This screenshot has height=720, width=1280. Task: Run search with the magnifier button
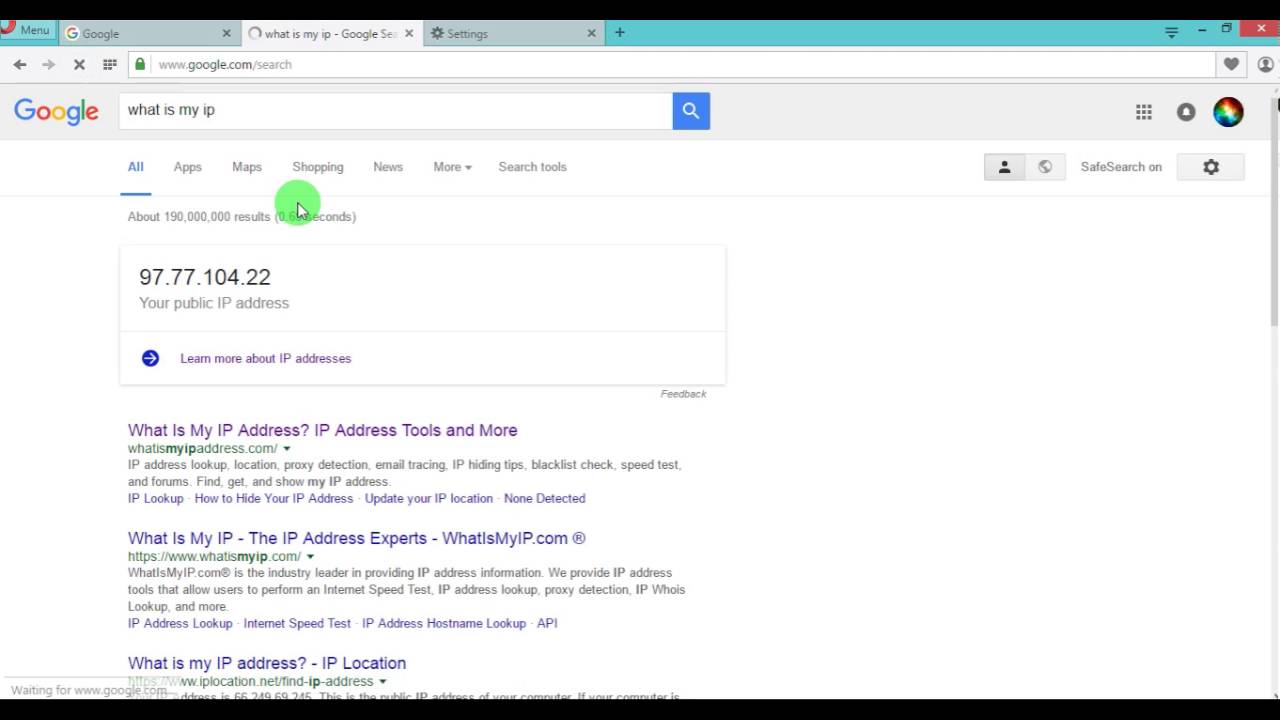pos(691,111)
